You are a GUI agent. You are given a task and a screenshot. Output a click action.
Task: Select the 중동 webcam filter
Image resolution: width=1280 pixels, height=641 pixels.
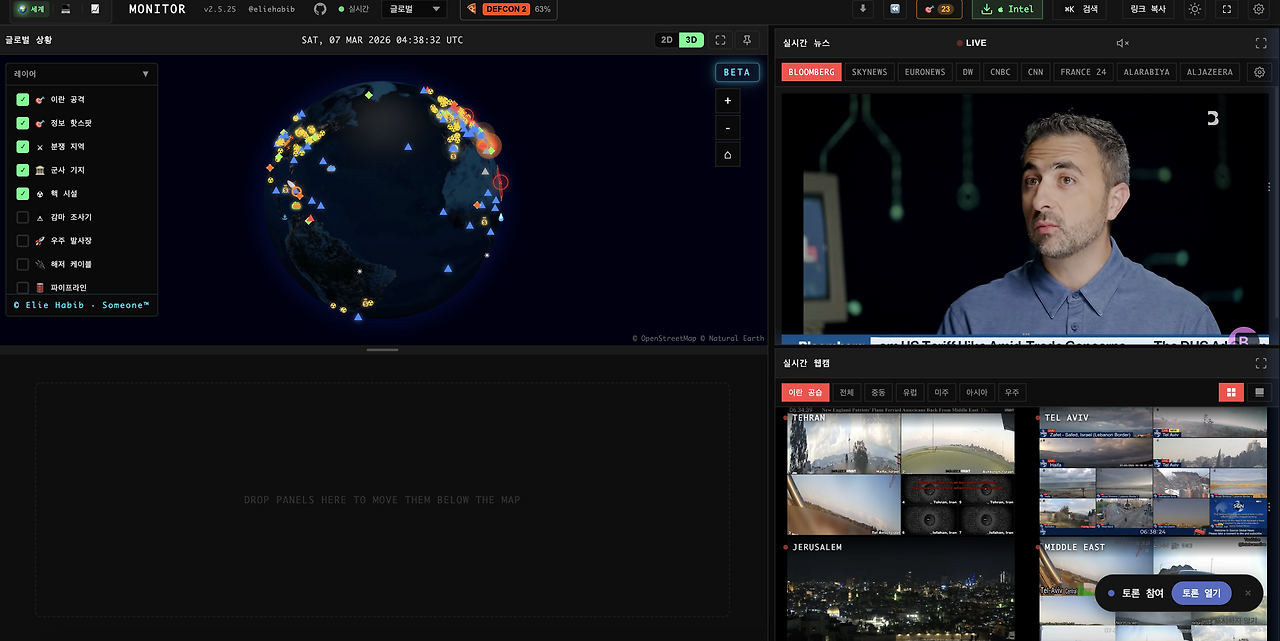click(x=878, y=393)
